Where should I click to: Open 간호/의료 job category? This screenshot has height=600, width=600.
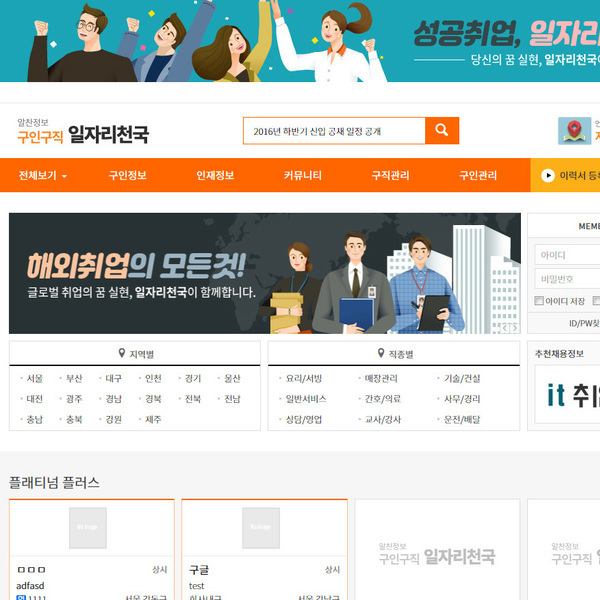(x=383, y=399)
